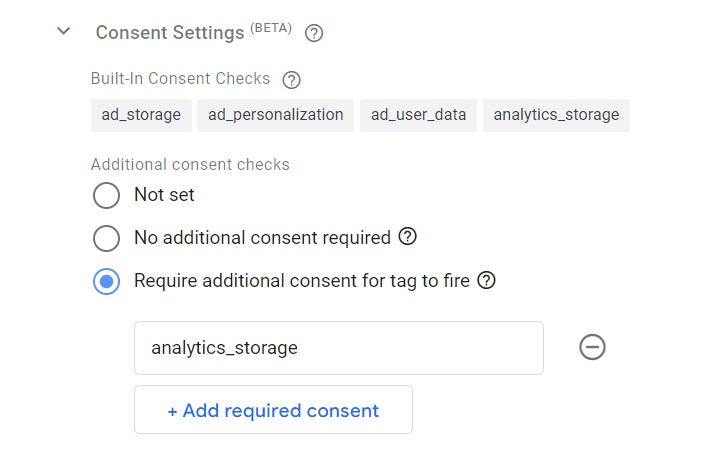The image size is (723, 469).
Task: Click the Built-In Consent Checks label
Action: tap(180, 78)
